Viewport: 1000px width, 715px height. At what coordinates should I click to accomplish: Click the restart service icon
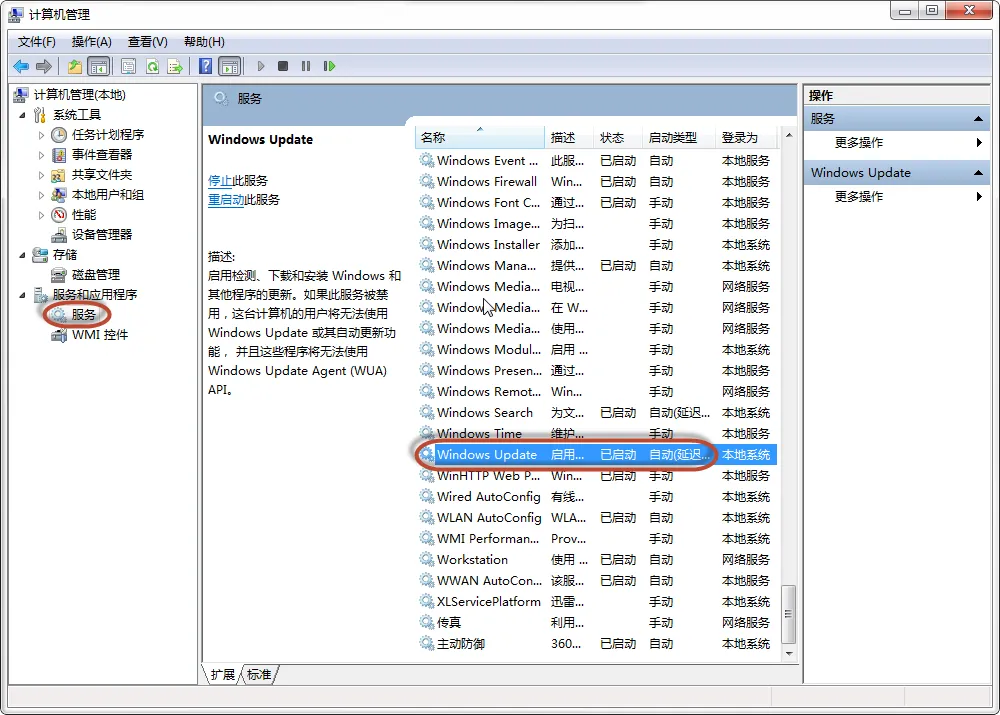point(329,66)
